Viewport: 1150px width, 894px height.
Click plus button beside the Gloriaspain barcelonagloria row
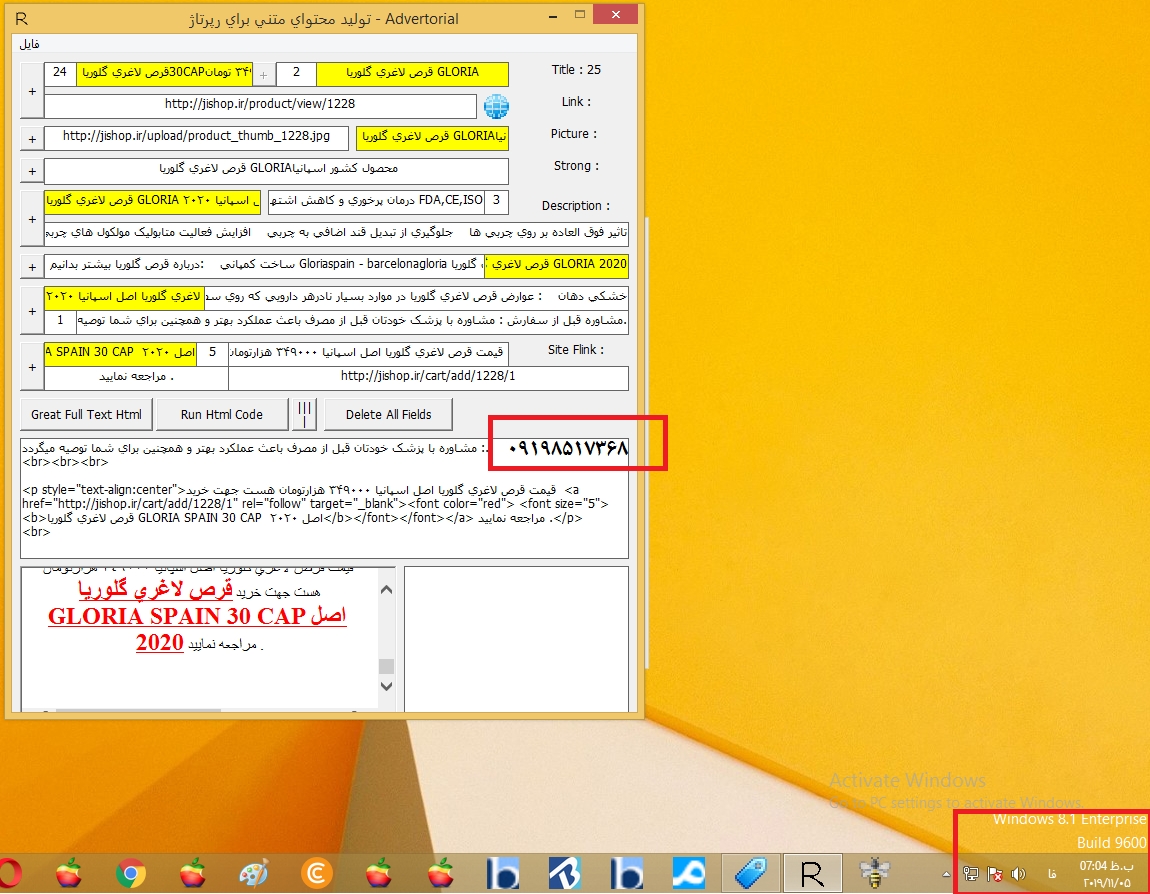(x=32, y=267)
